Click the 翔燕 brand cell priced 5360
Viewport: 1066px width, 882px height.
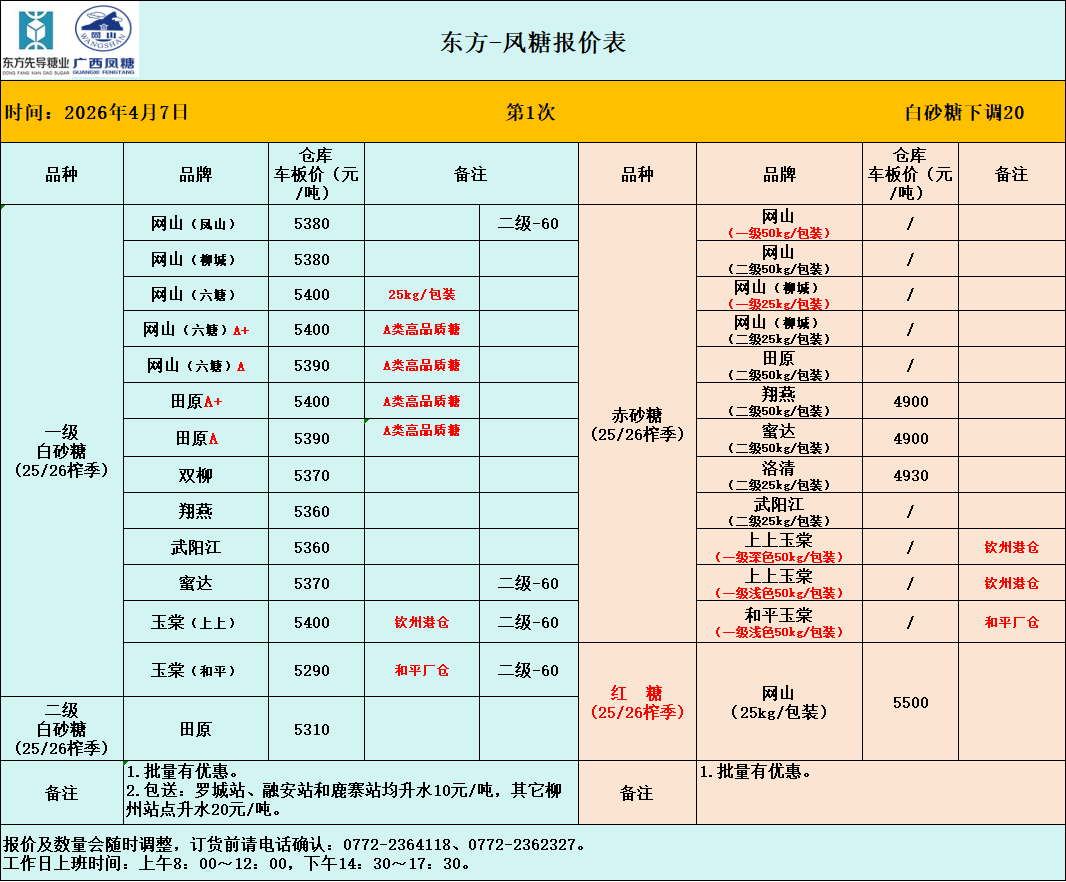coord(196,511)
